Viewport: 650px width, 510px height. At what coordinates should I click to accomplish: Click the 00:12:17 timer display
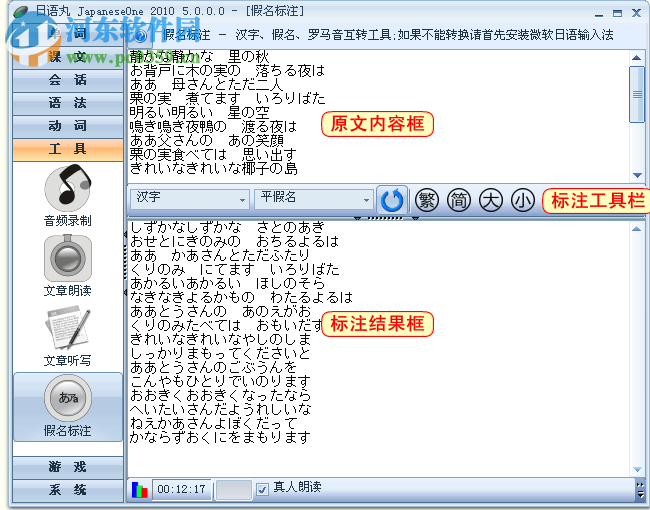[x=182, y=489]
